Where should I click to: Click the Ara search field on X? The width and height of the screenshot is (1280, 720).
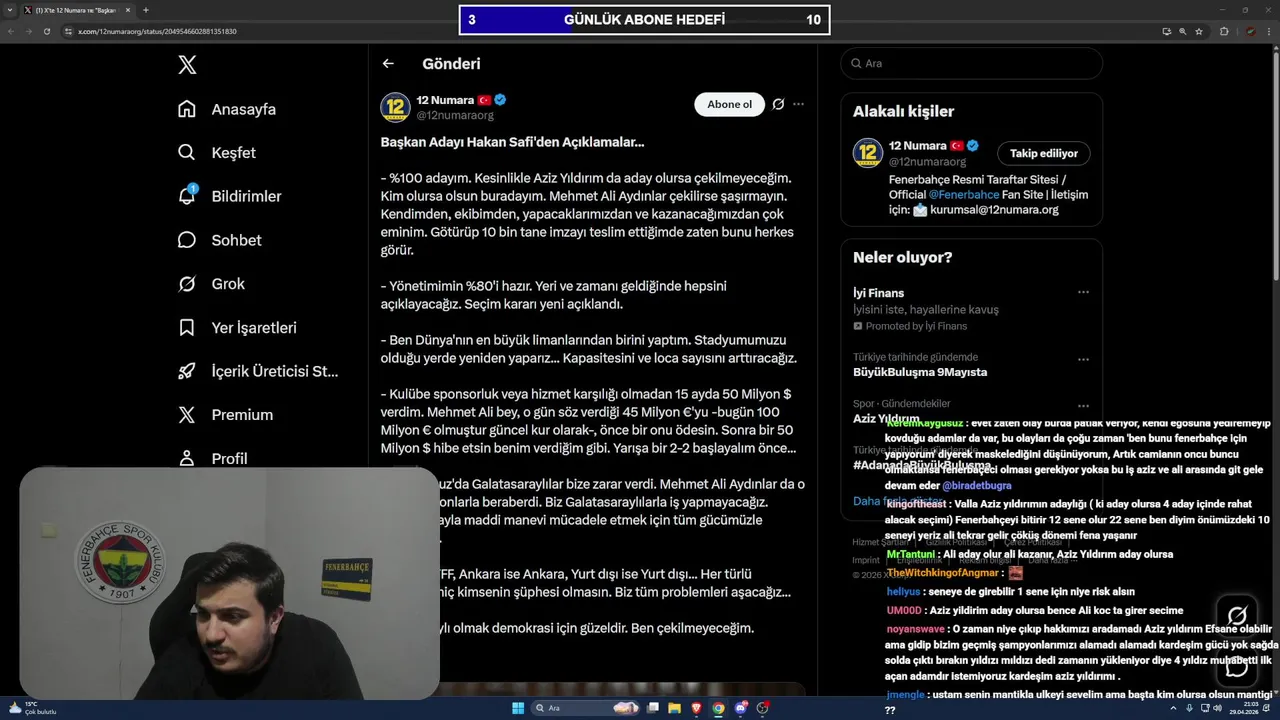[971, 63]
